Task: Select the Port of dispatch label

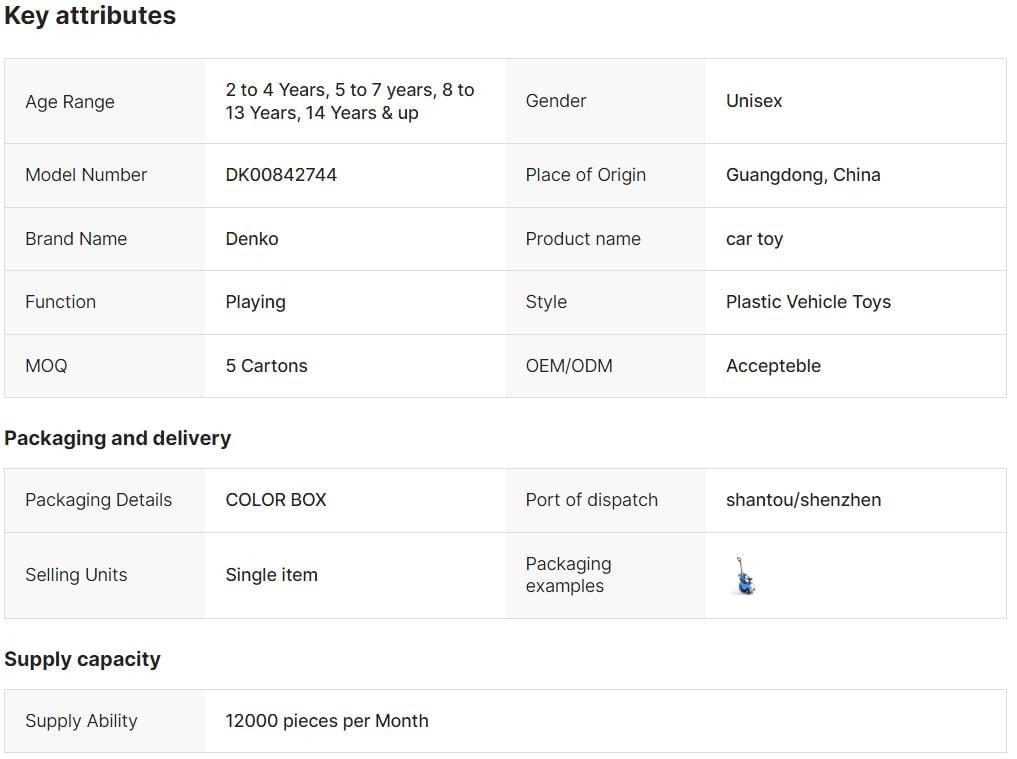Action: coord(591,500)
